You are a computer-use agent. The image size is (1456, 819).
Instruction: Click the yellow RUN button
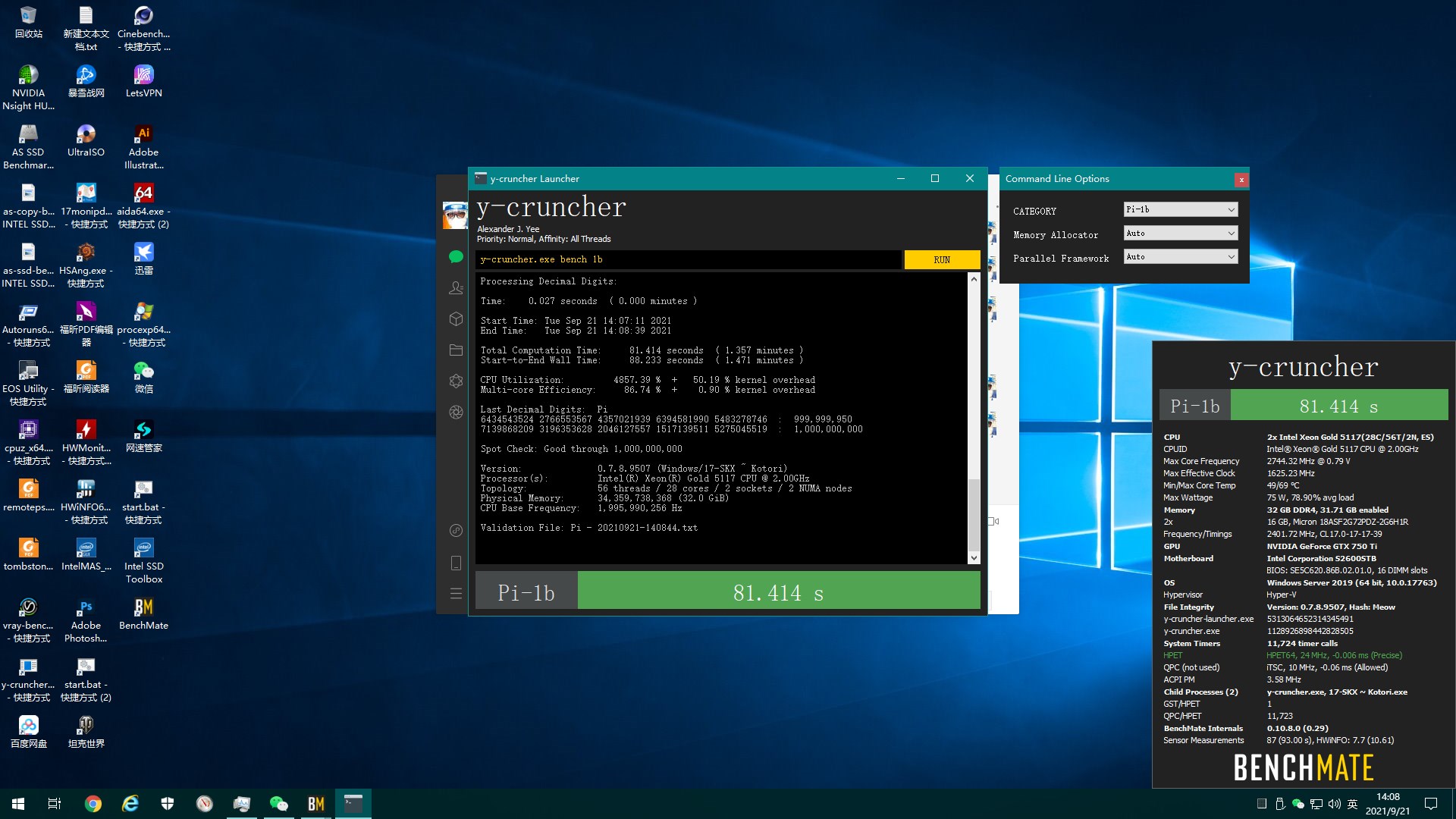[x=942, y=259]
